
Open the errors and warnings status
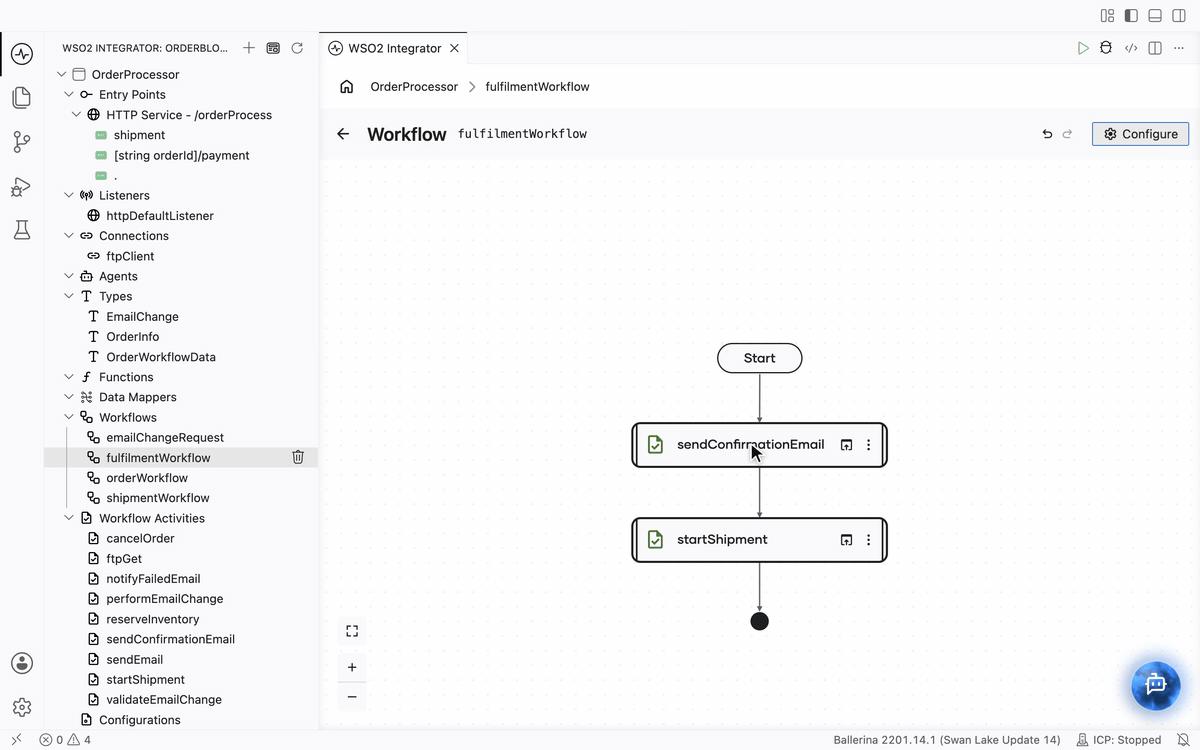pos(65,740)
